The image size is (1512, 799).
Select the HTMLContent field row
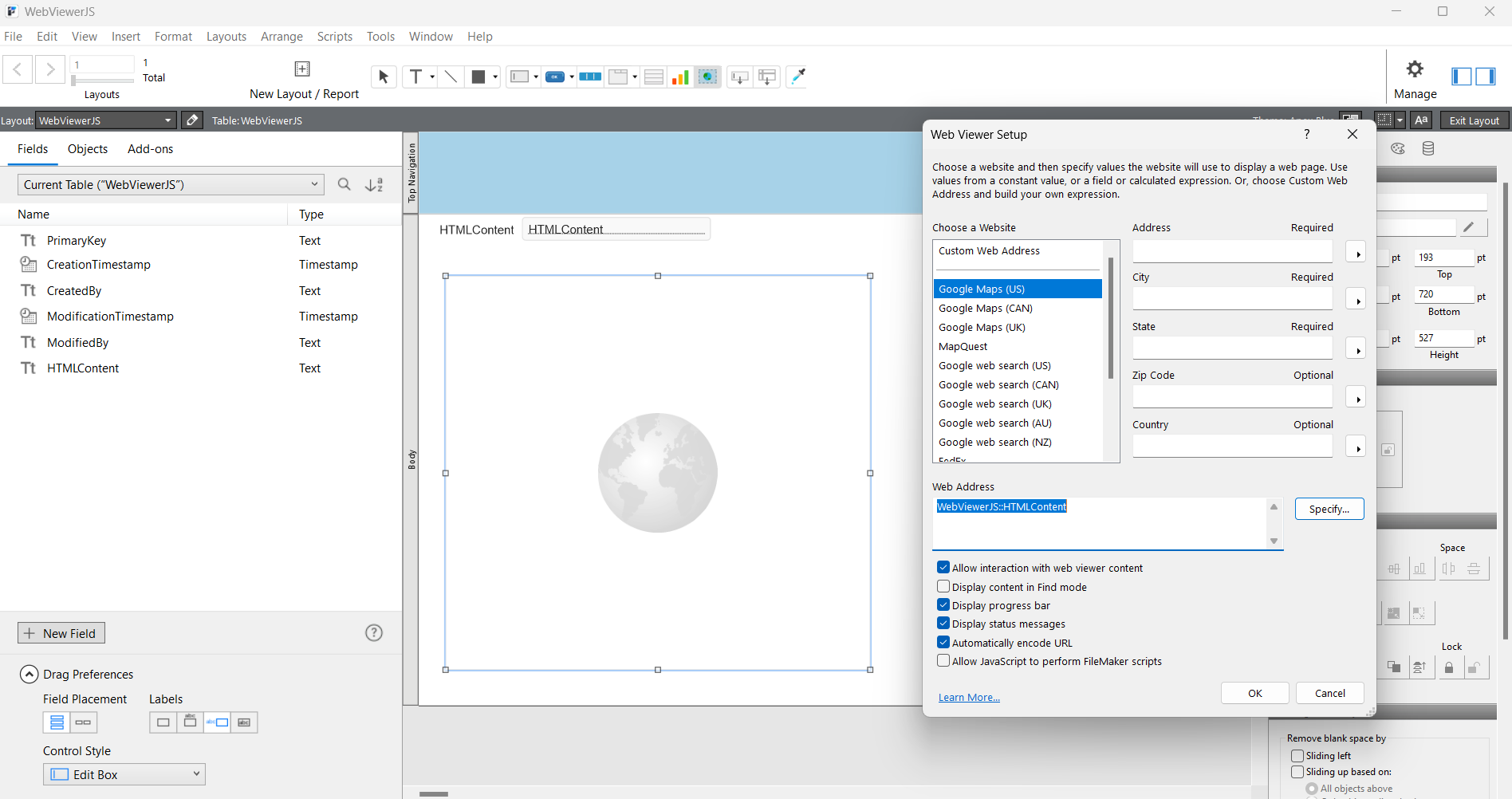tap(201, 368)
